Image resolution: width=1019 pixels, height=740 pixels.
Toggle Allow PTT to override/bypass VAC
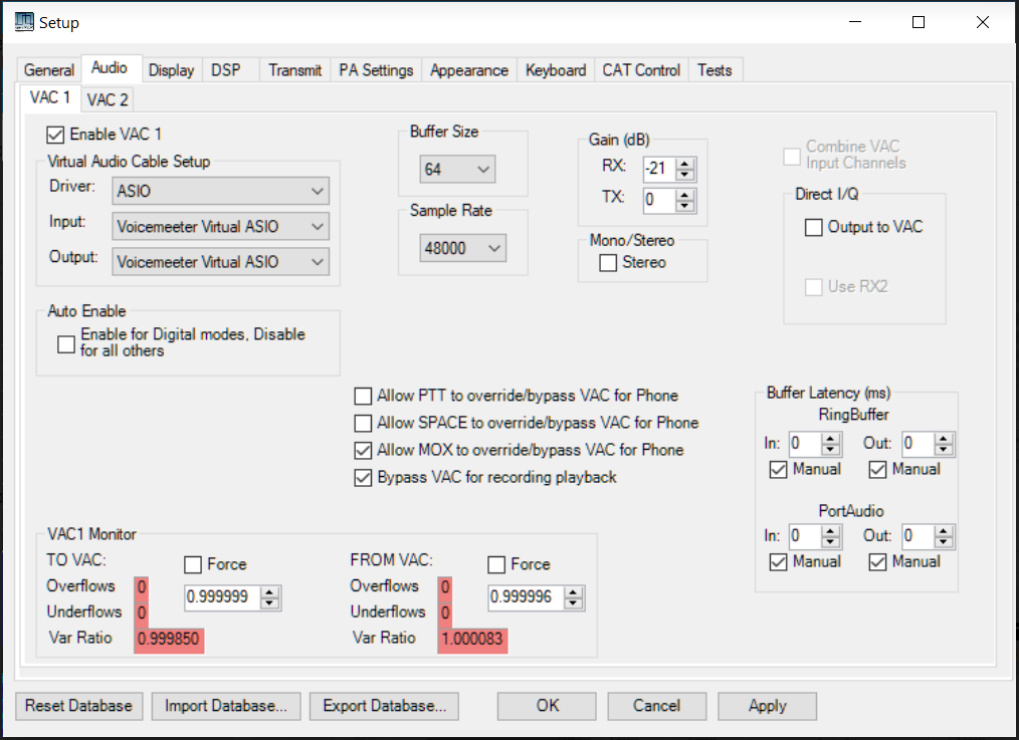point(364,396)
